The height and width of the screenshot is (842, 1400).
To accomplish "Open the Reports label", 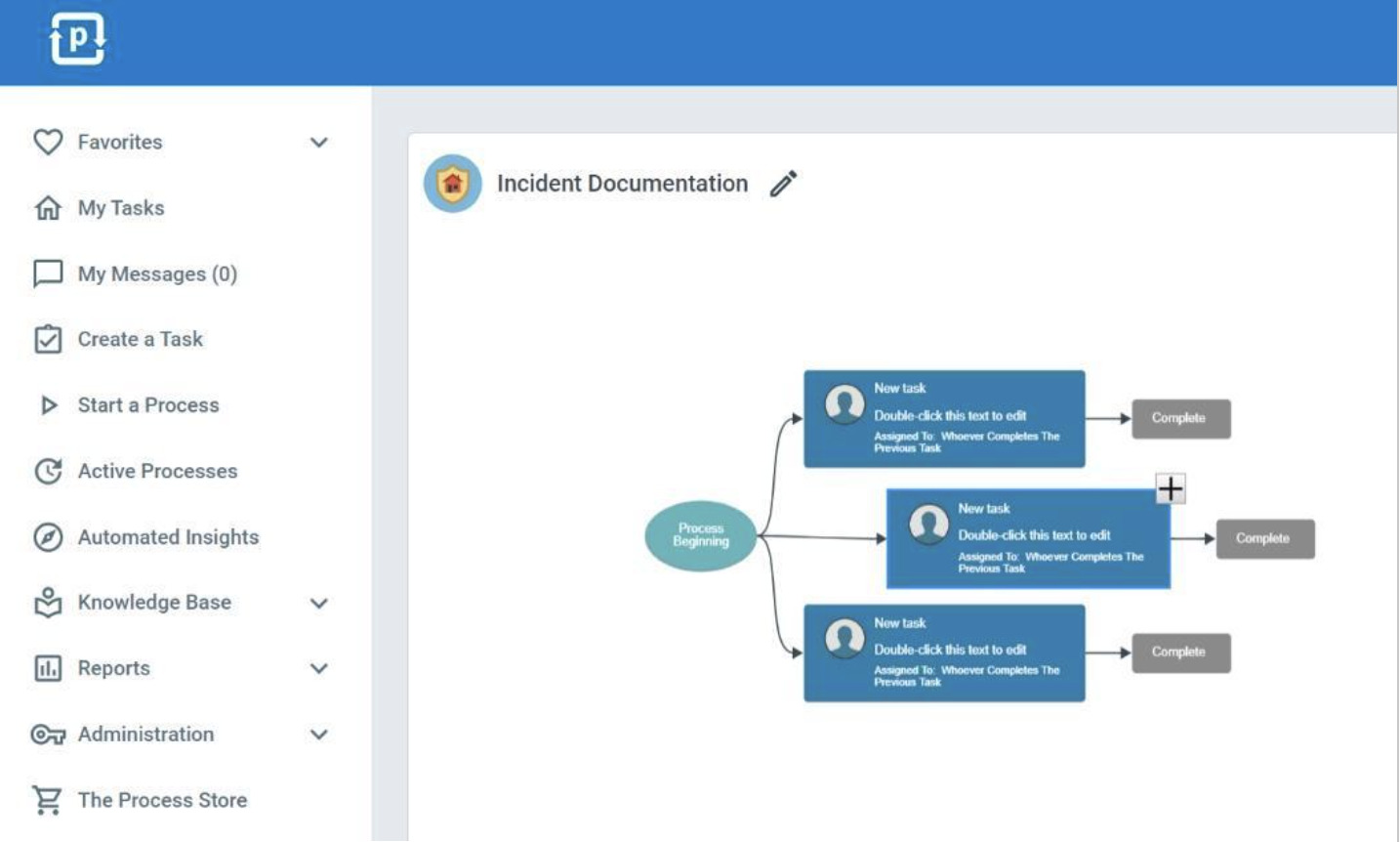I will 114,668.
